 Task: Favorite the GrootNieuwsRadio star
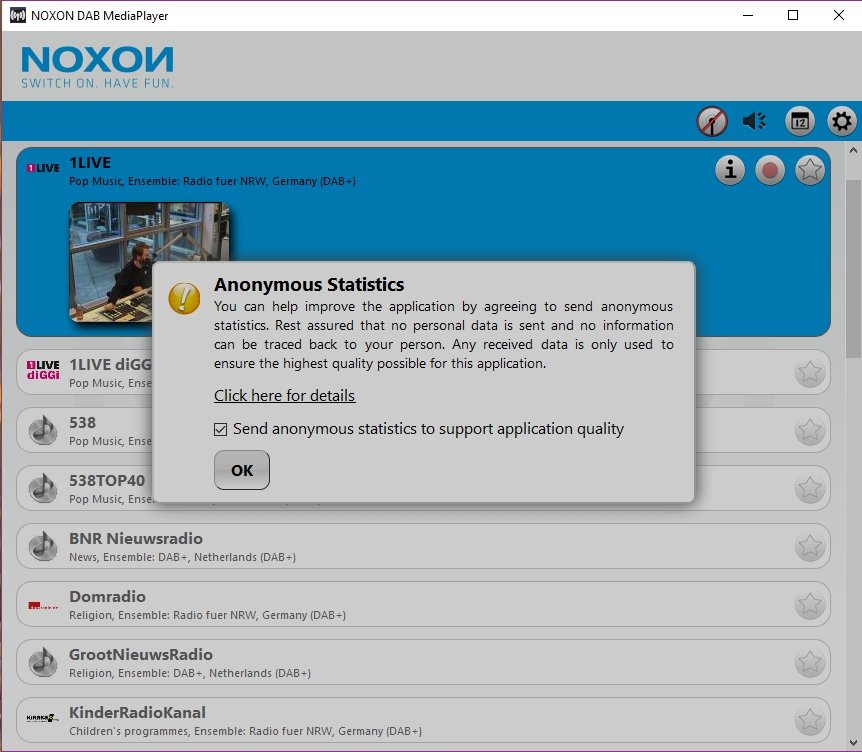point(810,662)
